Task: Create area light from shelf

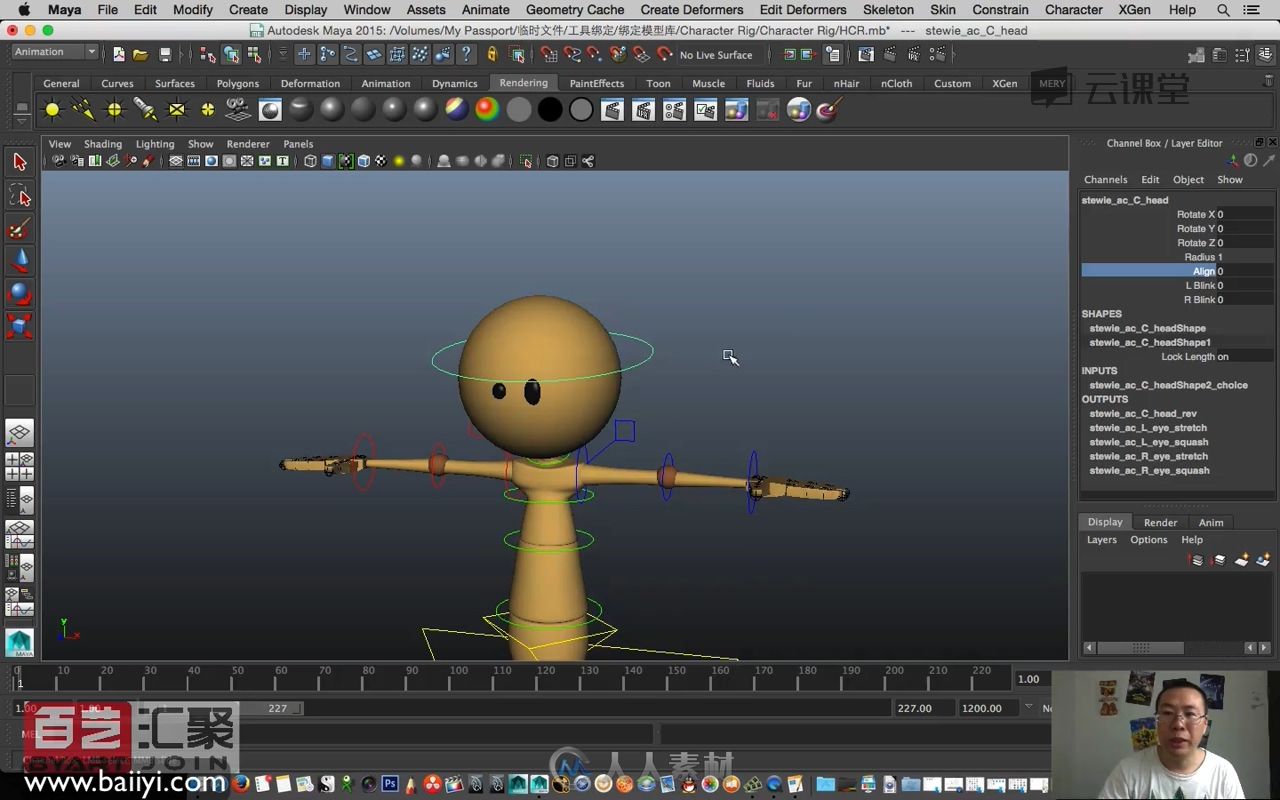Action: [x=176, y=110]
